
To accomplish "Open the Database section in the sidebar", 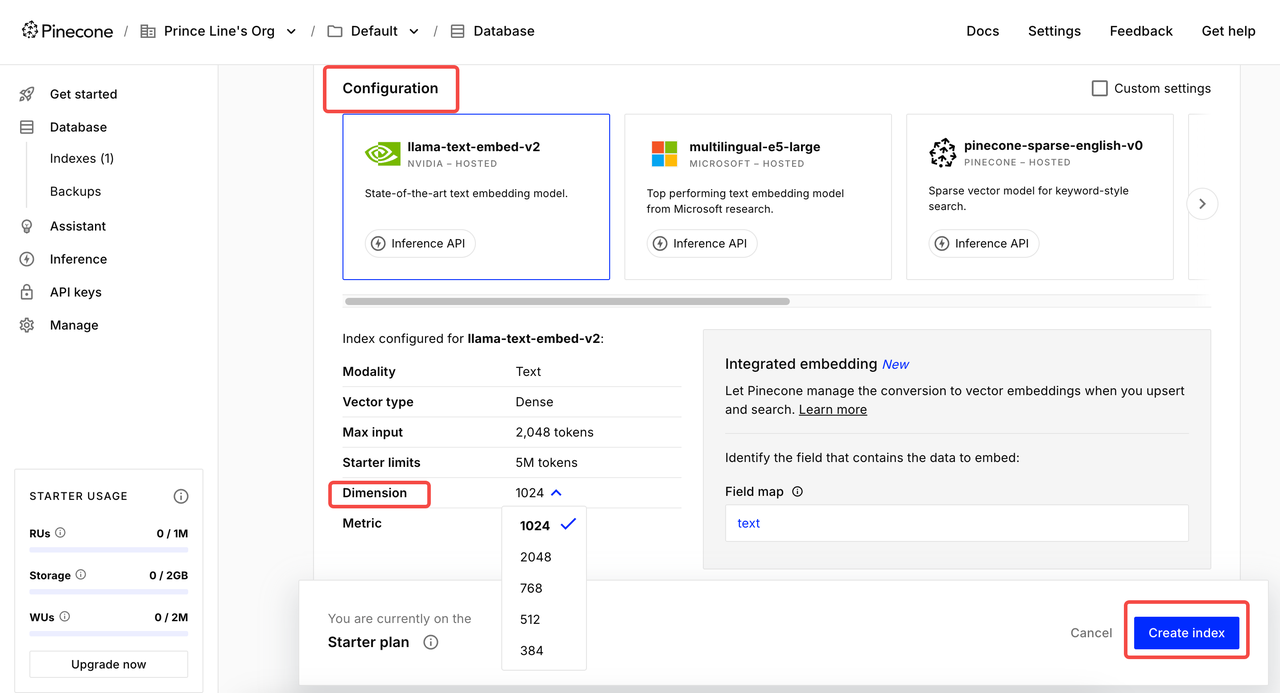I will point(78,127).
